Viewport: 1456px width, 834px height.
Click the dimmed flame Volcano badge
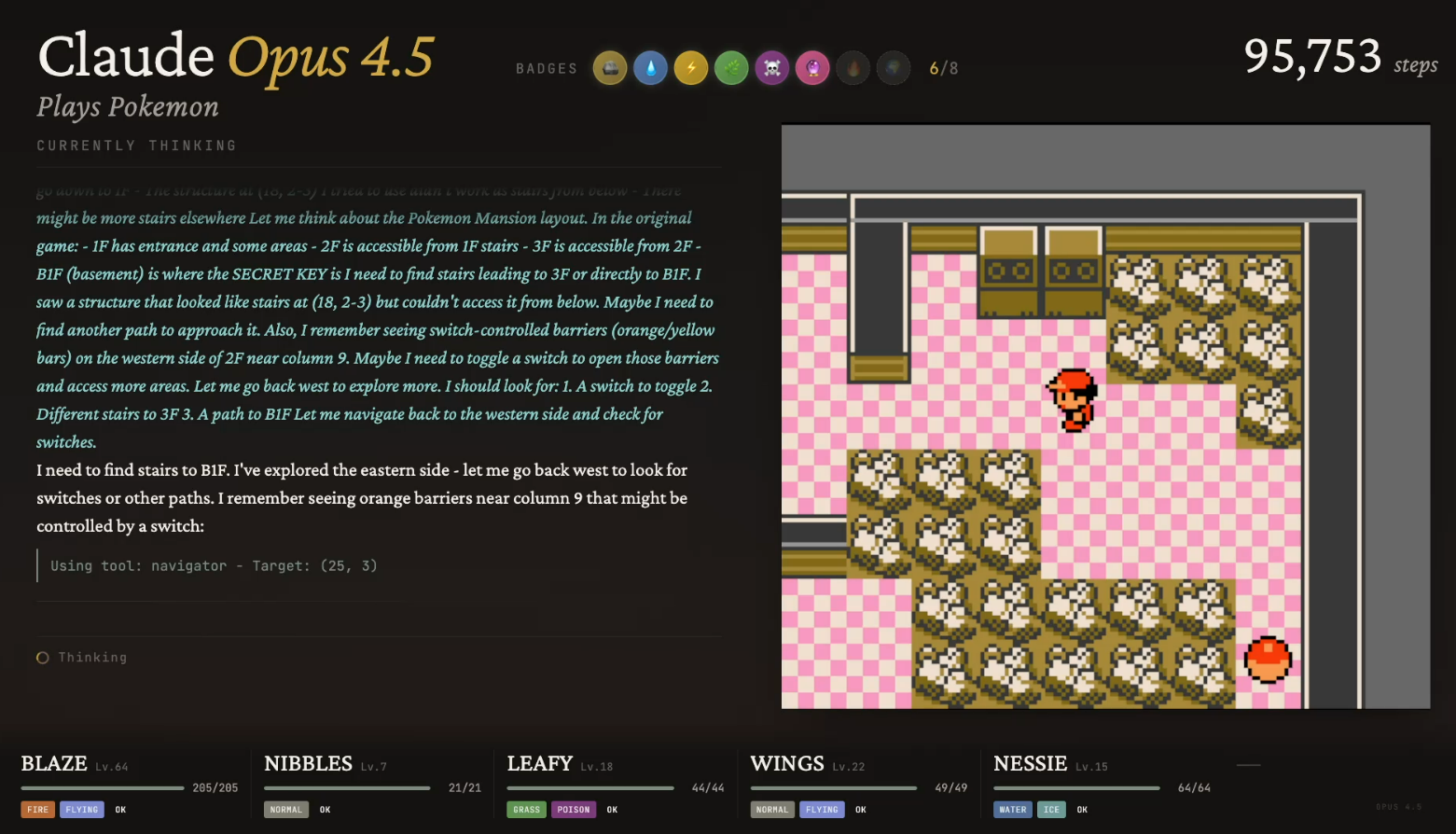(x=853, y=68)
